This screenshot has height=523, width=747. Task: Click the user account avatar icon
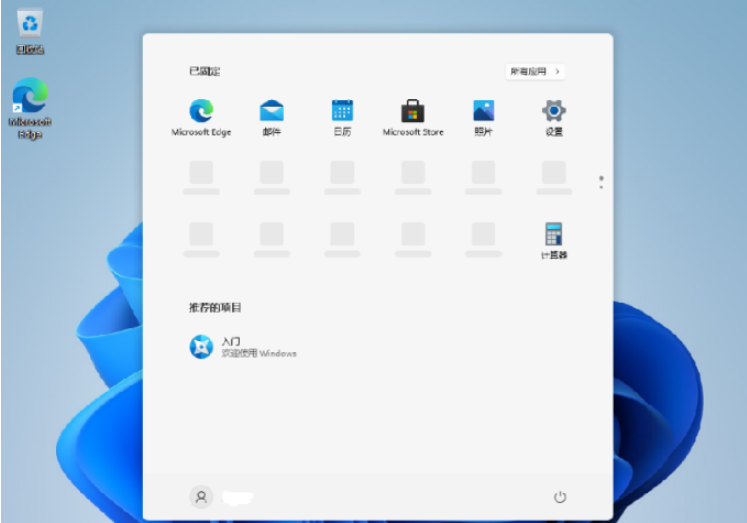[x=201, y=497]
